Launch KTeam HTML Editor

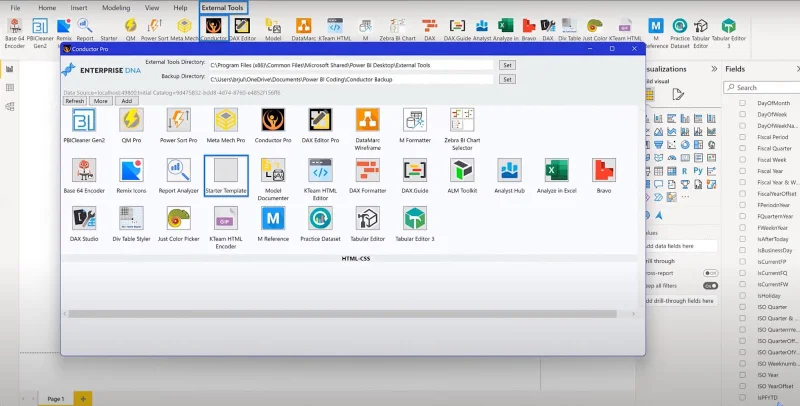[320, 170]
